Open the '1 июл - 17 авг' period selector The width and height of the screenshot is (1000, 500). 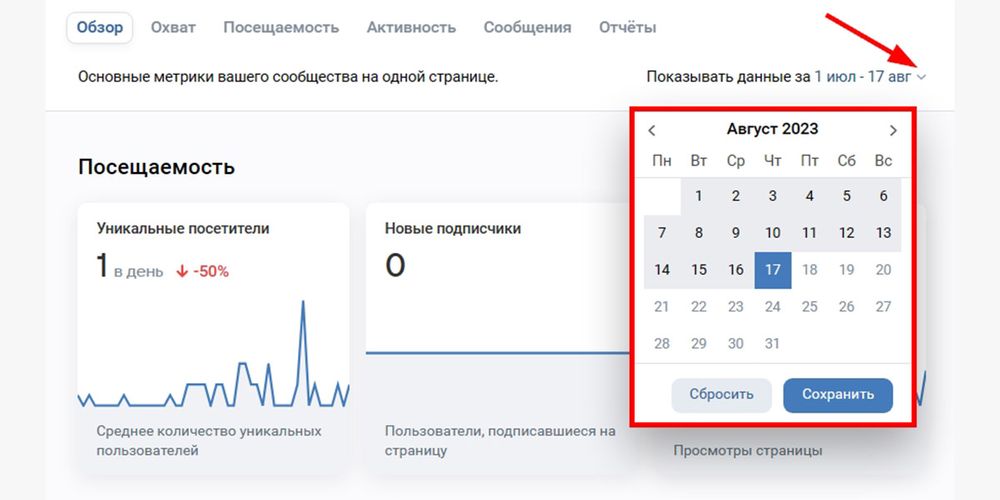pyautogui.click(x=862, y=76)
